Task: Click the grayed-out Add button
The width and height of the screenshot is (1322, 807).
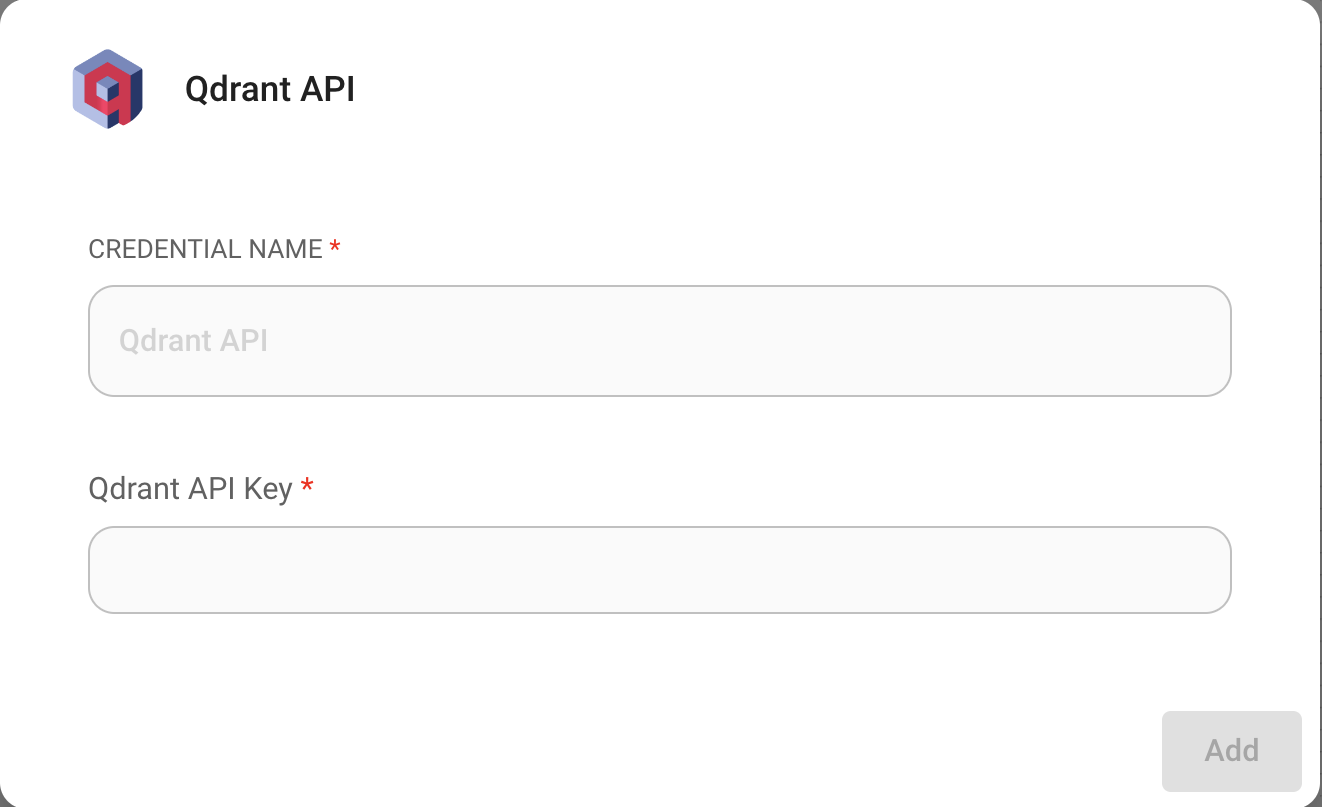Action: pyautogui.click(x=1231, y=751)
